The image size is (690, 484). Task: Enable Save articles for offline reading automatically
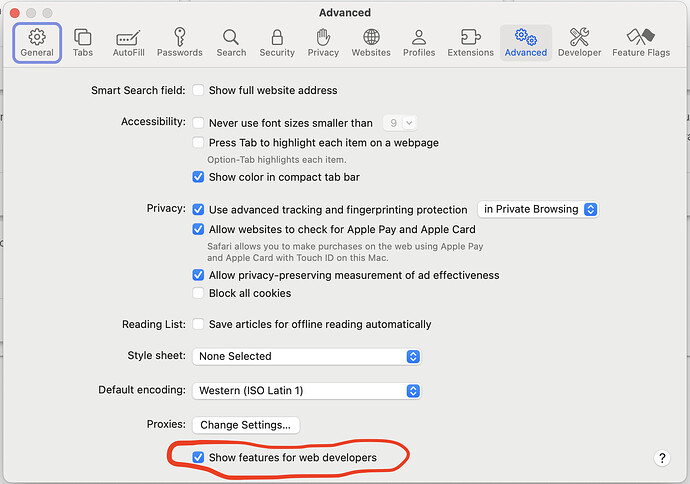pos(198,324)
